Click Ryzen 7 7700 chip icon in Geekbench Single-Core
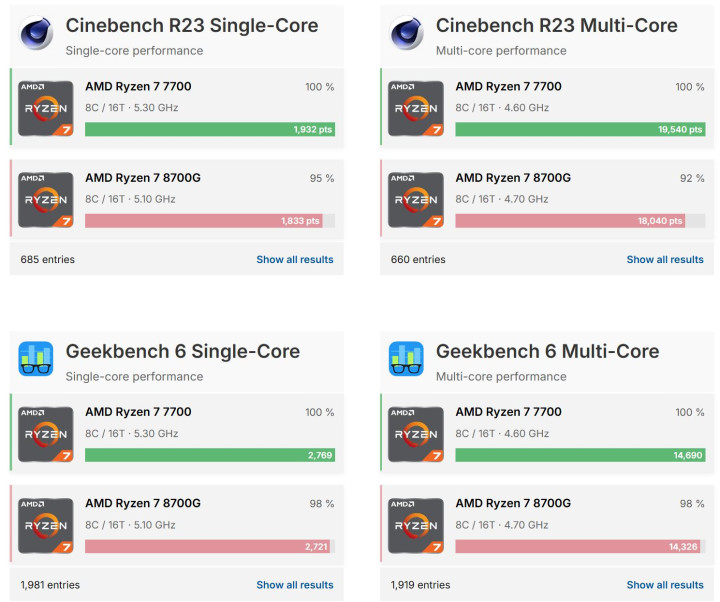Image resolution: width=720 pixels, height=602 pixels. [46, 434]
